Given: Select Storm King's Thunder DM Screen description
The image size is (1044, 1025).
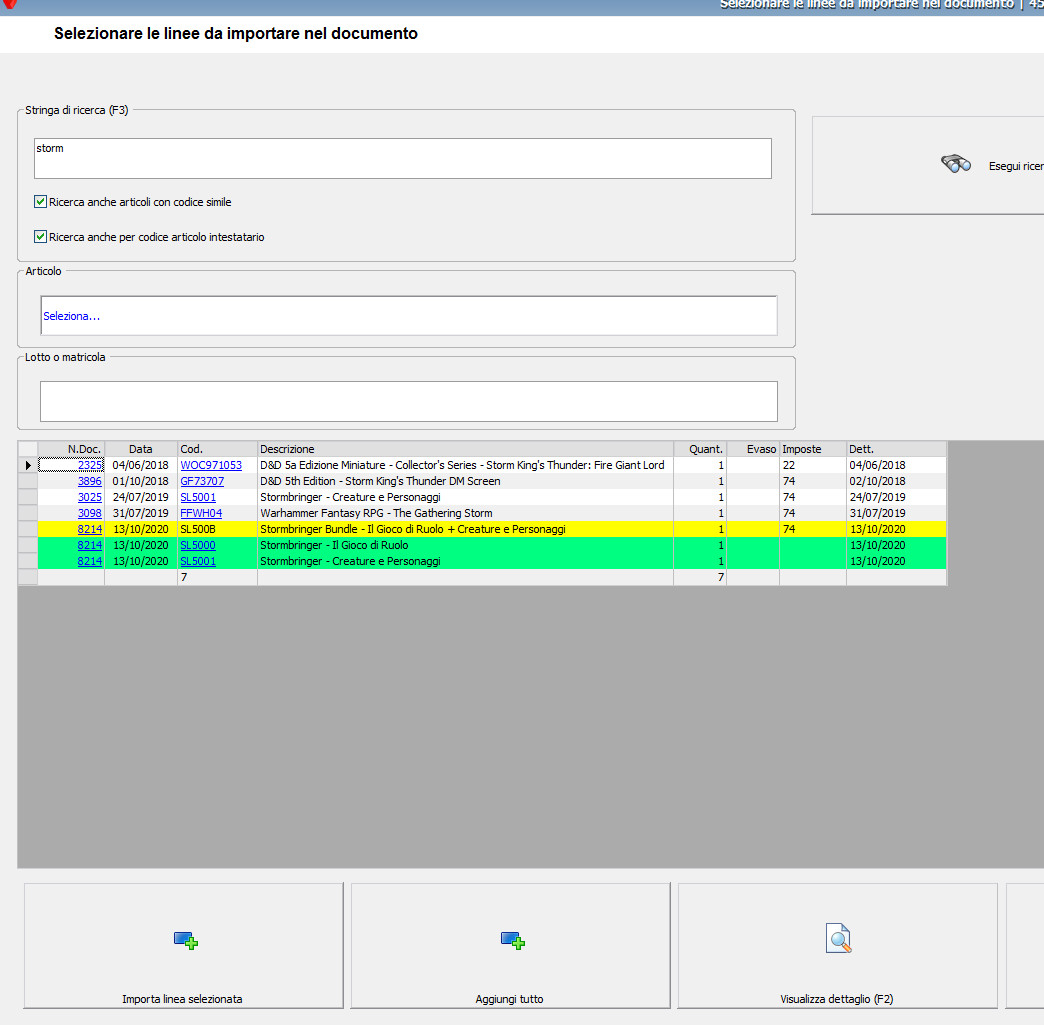Looking at the screenshot, I should pos(380,481).
